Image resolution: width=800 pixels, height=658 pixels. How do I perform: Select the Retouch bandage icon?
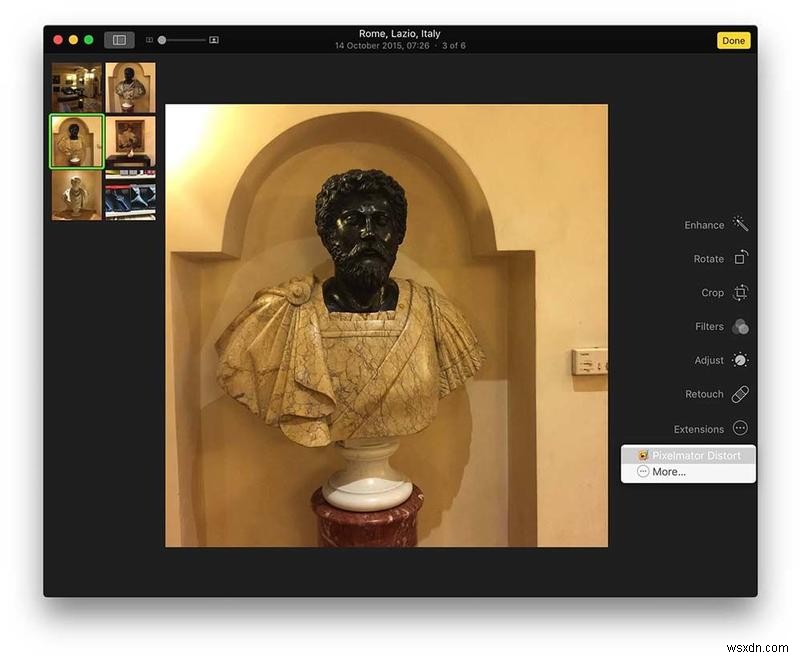[739, 394]
